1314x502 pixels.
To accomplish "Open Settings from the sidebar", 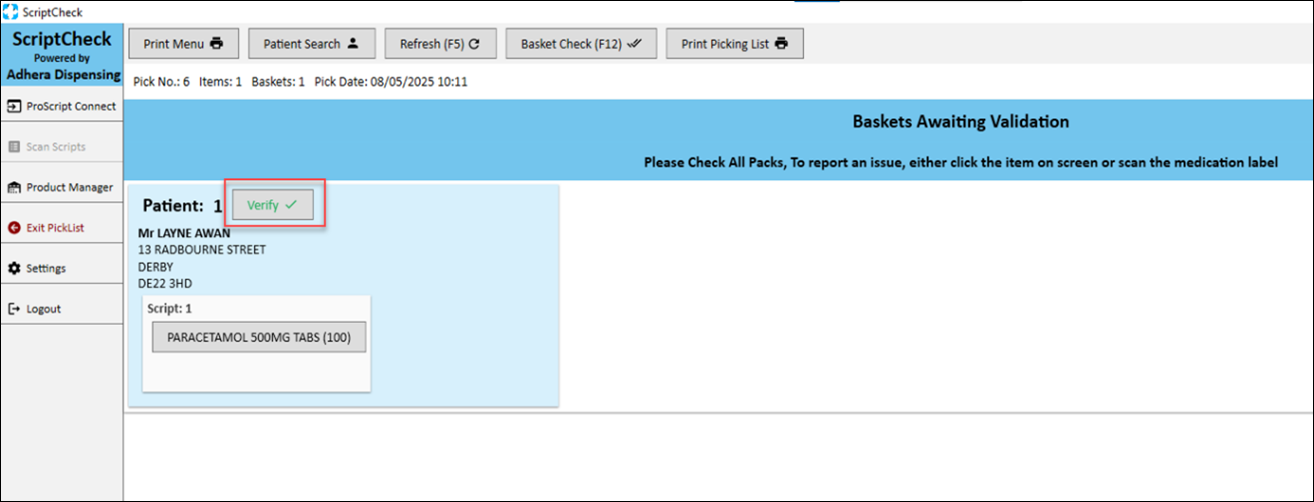I will (x=61, y=268).
